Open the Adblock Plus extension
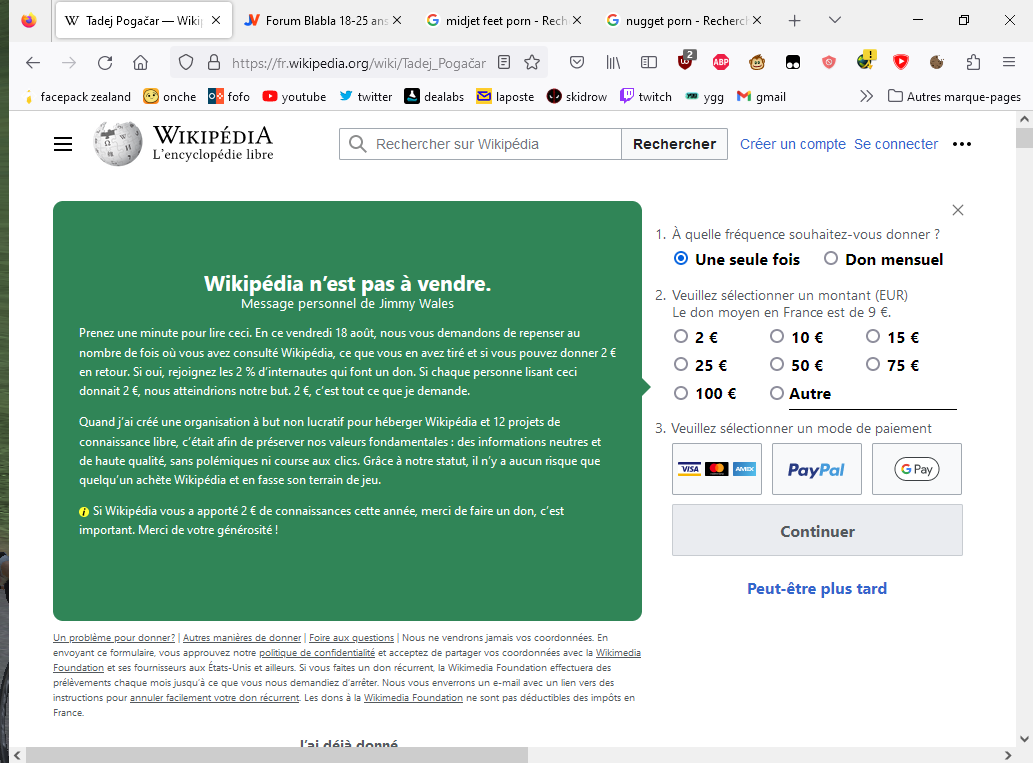Screen dimensions: 1033x763 pos(721,63)
